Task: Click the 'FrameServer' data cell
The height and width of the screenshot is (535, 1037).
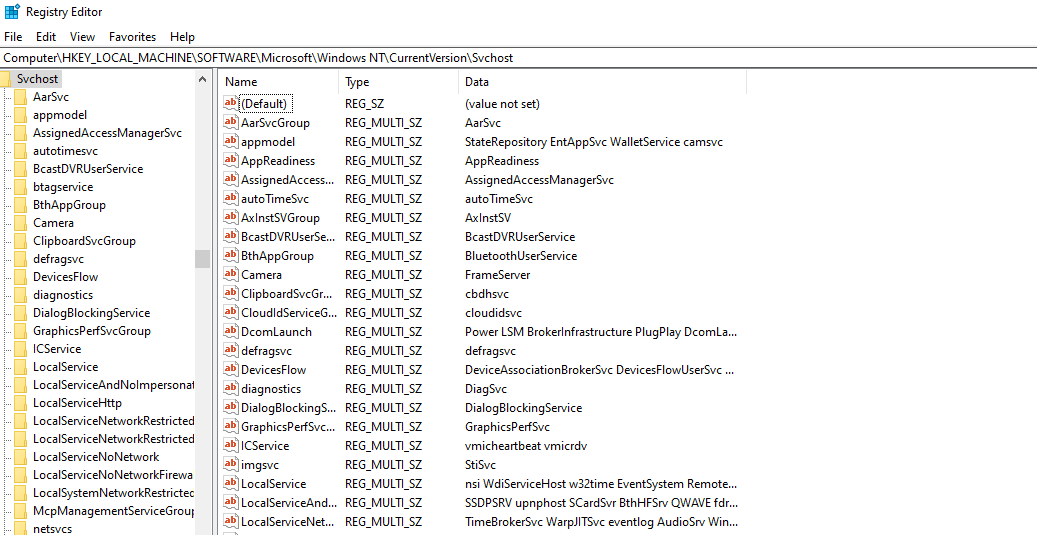Action: point(497,274)
